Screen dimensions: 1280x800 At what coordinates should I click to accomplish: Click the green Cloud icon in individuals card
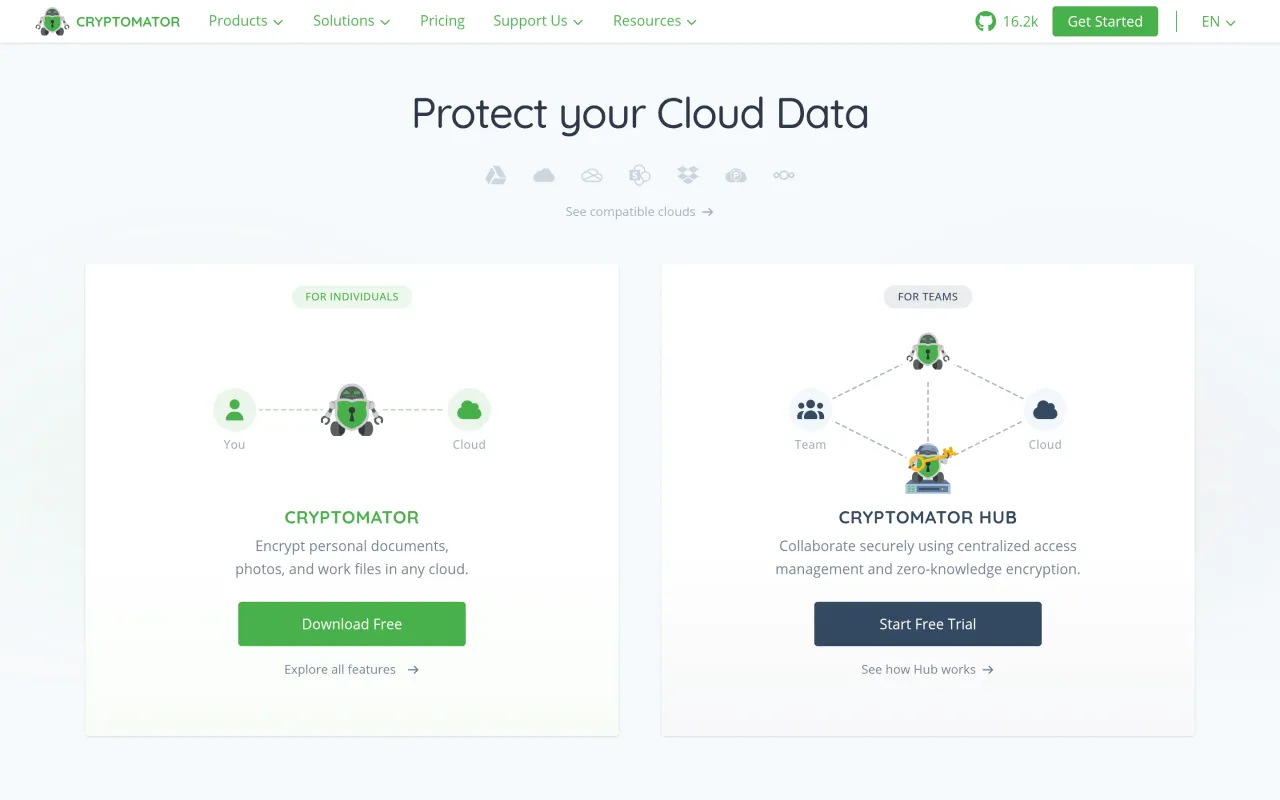coord(469,409)
